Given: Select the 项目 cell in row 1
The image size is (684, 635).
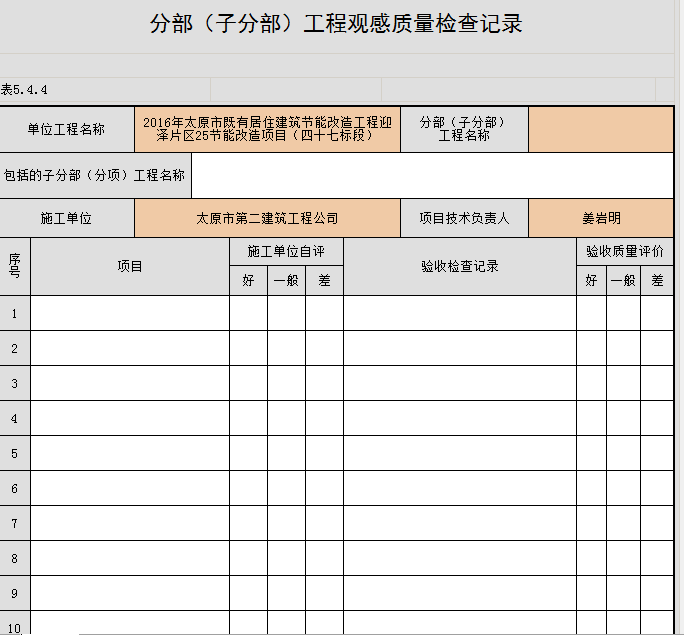Looking at the screenshot, I should tap(130, 313).
